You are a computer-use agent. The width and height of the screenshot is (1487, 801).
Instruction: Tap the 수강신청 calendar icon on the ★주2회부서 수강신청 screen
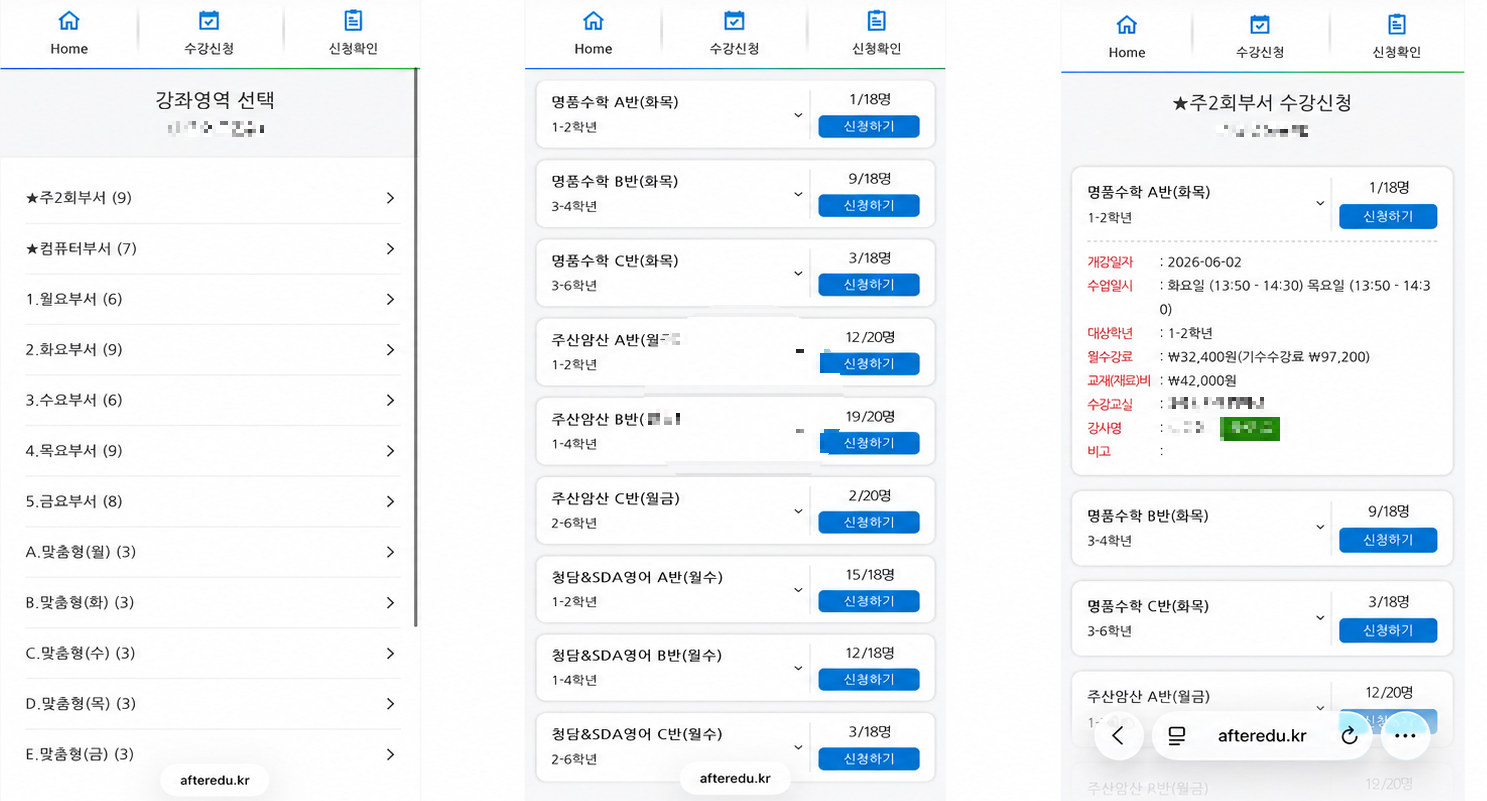pyautogui.click(x=1260, y=25)
